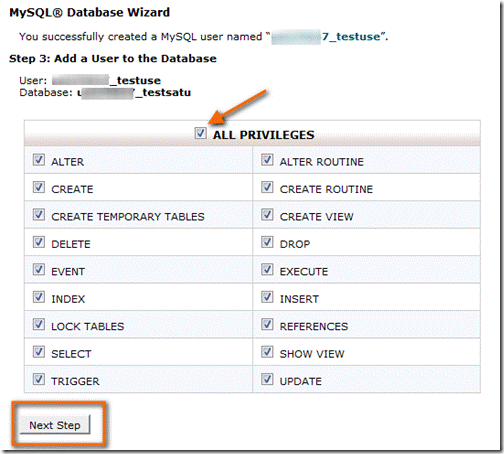The height and width of the screenshot is (454, 504).
Task: Toggle the CREATE privilege checkbox
Action: pyautogui.click(x=39, y=187)
